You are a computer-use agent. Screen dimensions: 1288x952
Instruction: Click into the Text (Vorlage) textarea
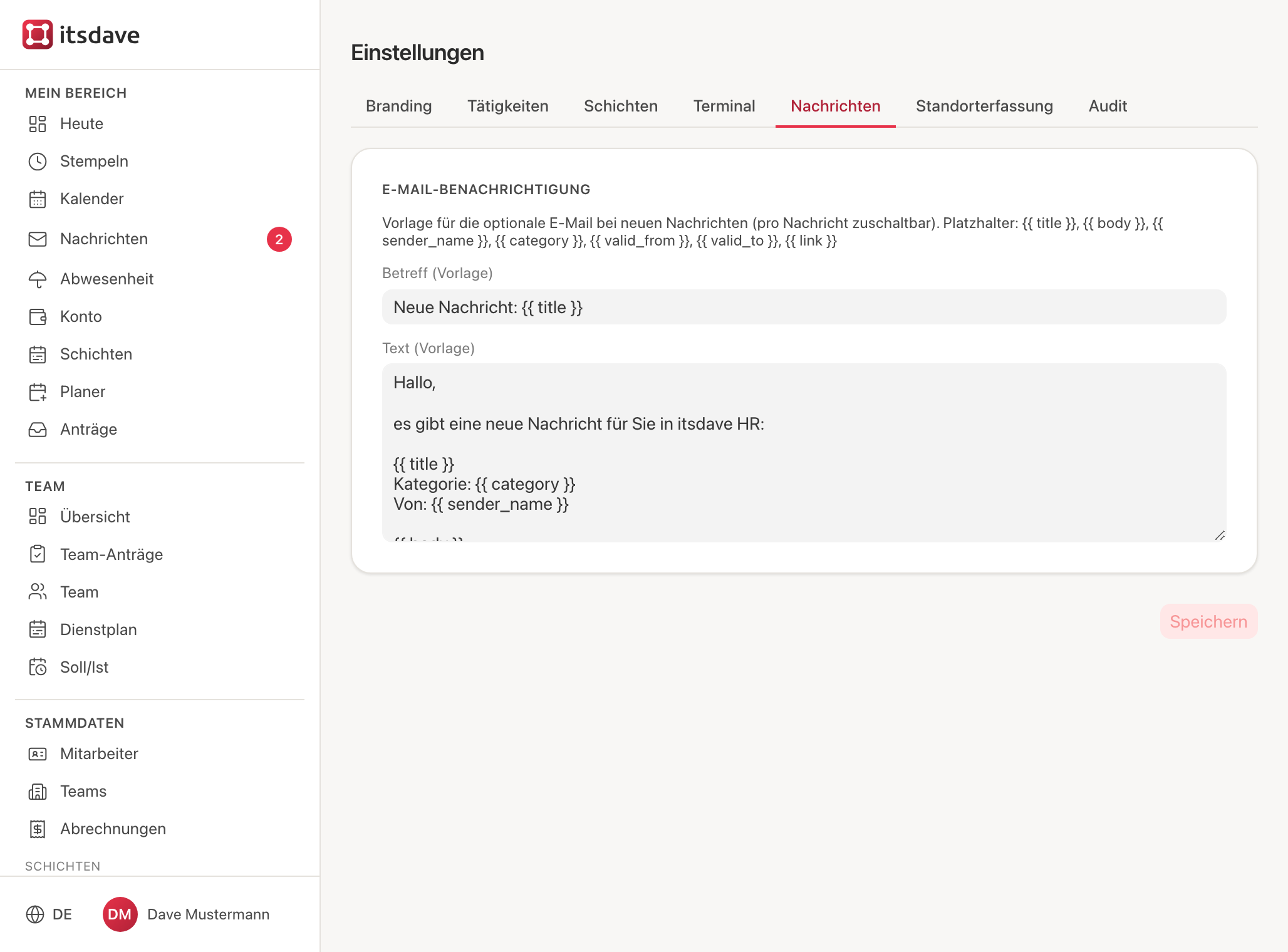tap(804, 452)
